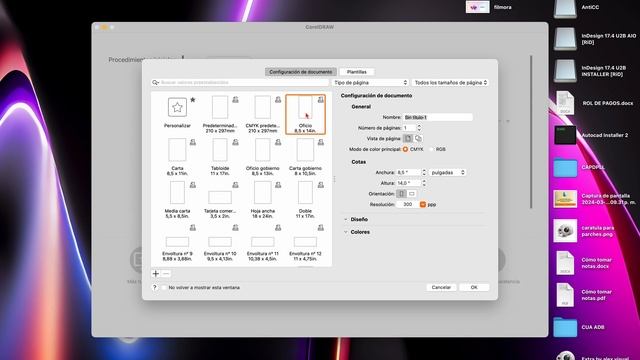Open the 'pulgadas' units dropdown

pyautogui.click(x=448, y=173)
